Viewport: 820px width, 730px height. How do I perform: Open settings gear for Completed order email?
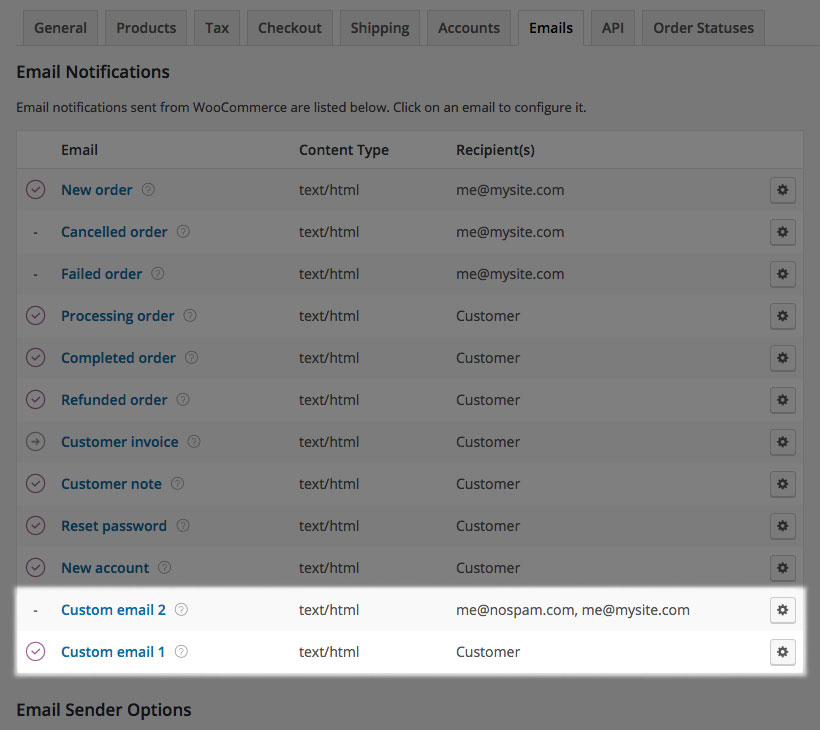(x=783, y=358)
